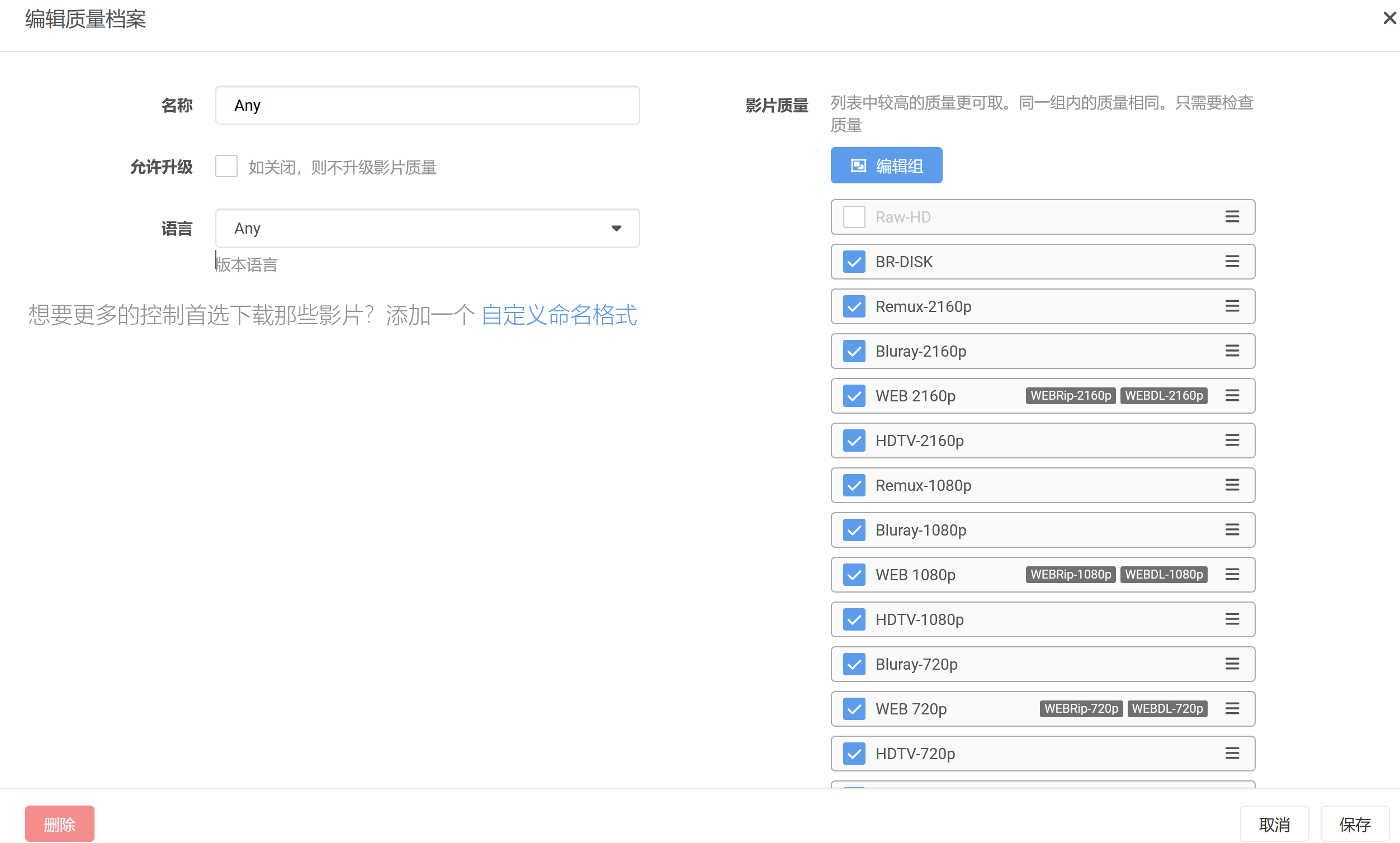The height and width of the screenshot is (843, 1400).
Task: Click drag handle icon for WEB 1080p row
Action: [x=1232, y=574]
